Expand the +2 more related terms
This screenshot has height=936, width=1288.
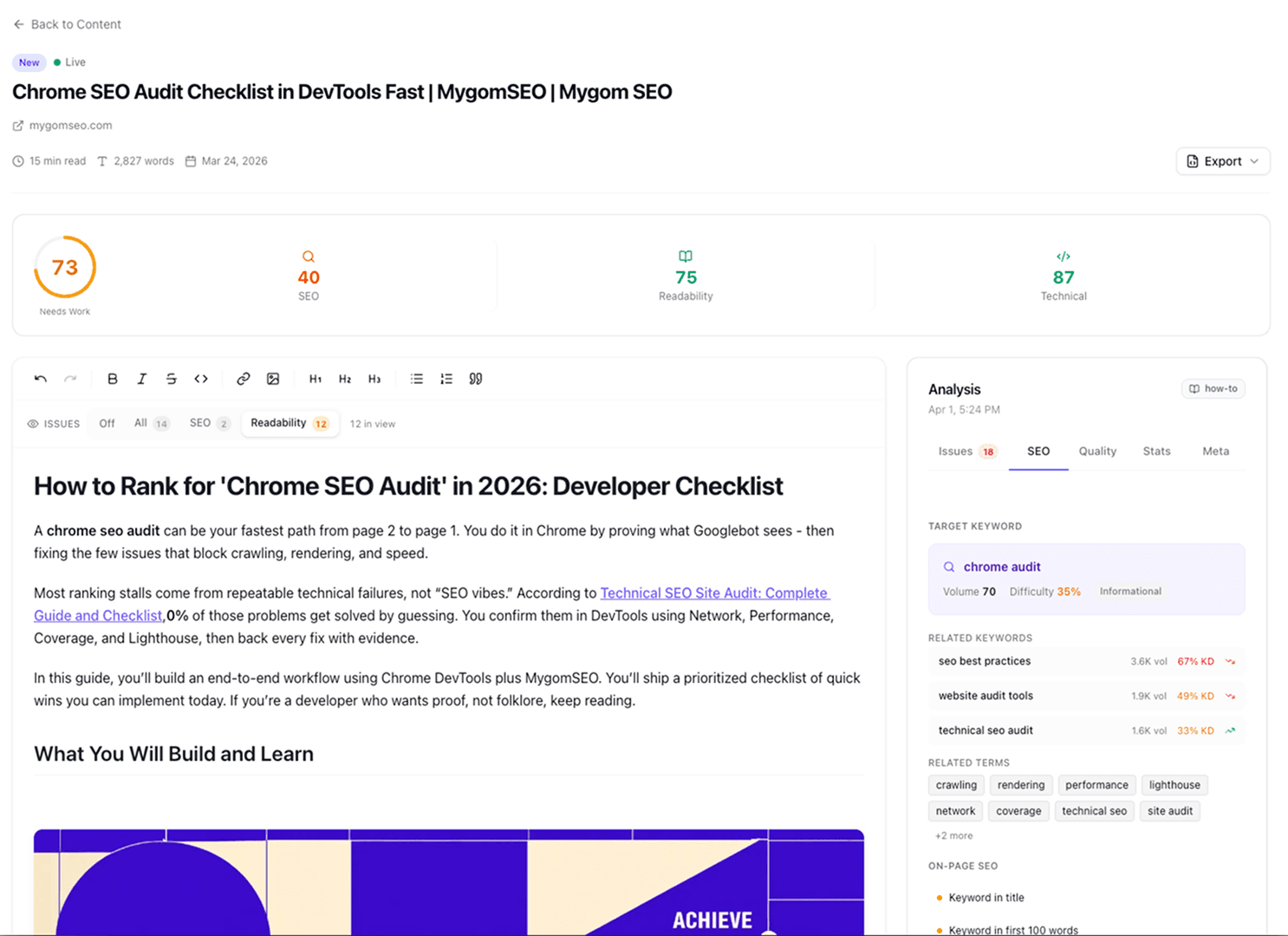tap(953, 835)
